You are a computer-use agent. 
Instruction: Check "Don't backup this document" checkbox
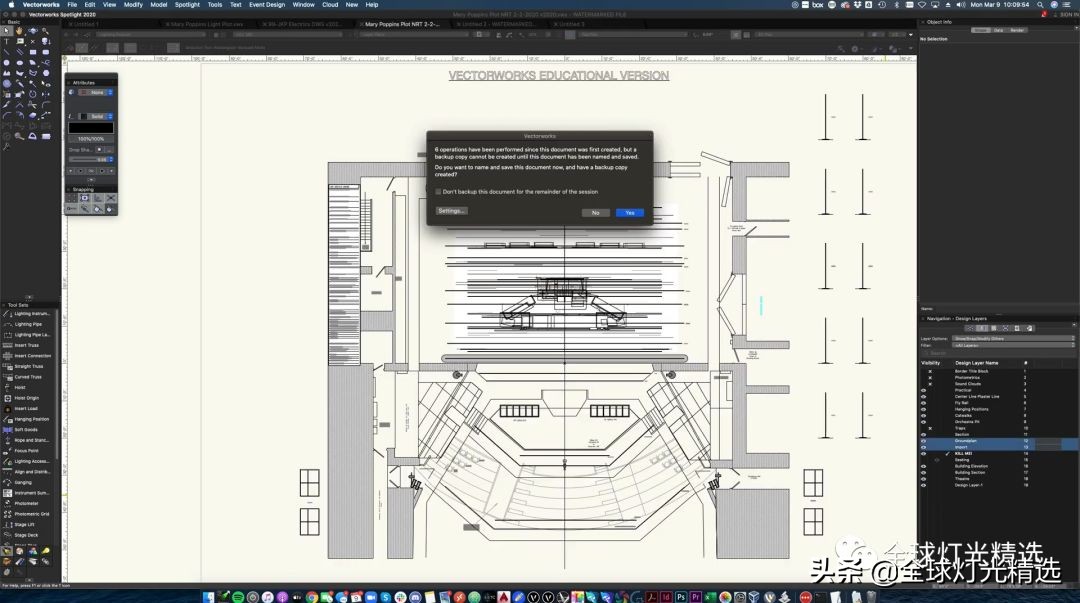tap(438, 192)
